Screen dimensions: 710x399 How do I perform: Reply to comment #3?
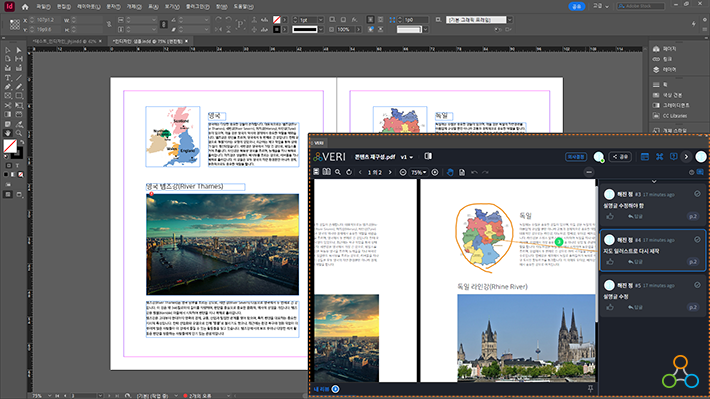pos(635,216)
